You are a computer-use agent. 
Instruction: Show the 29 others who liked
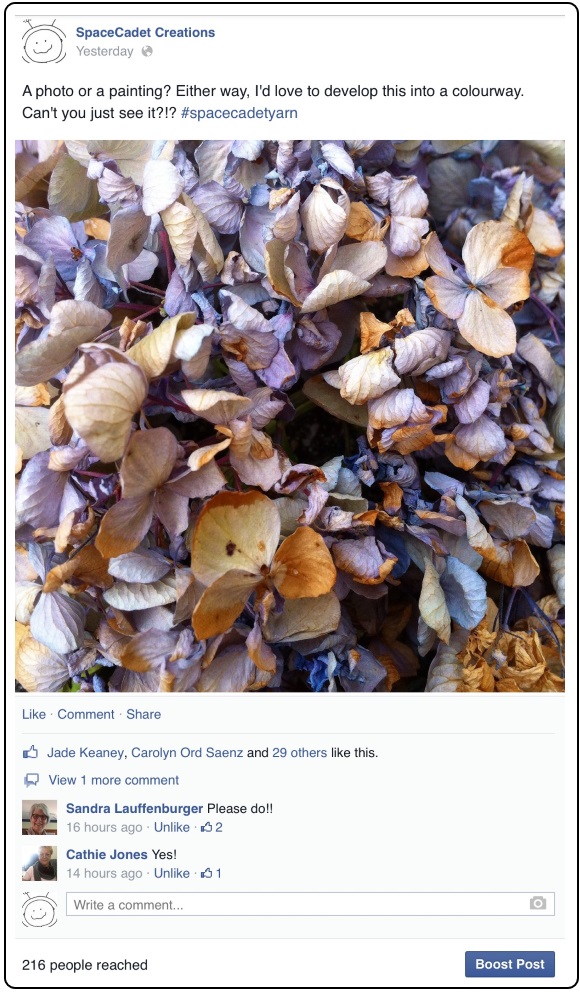click(x=299, y=752)
